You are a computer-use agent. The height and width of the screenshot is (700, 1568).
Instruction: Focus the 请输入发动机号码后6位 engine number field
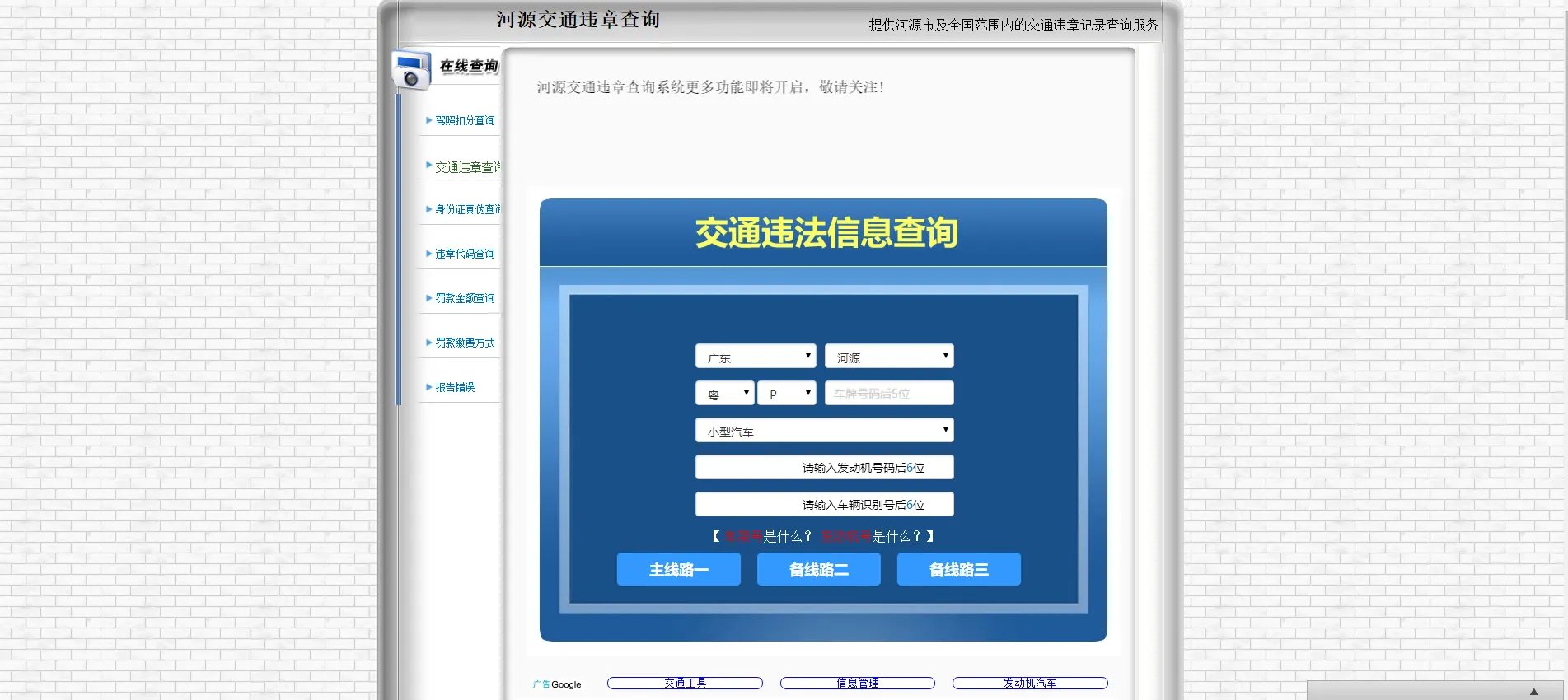click(x=825, y=467)
